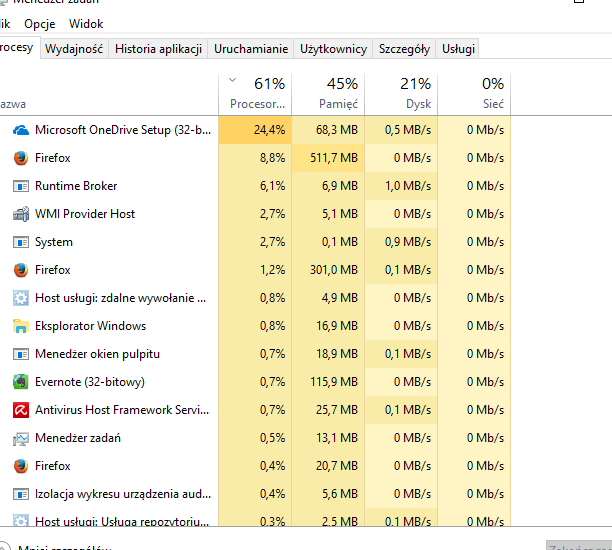Image resolution: width=612 pixels, height=550 pixels.
Task: Click the Menedżer okien pulpitu icon
Action: tap(21, 354)
